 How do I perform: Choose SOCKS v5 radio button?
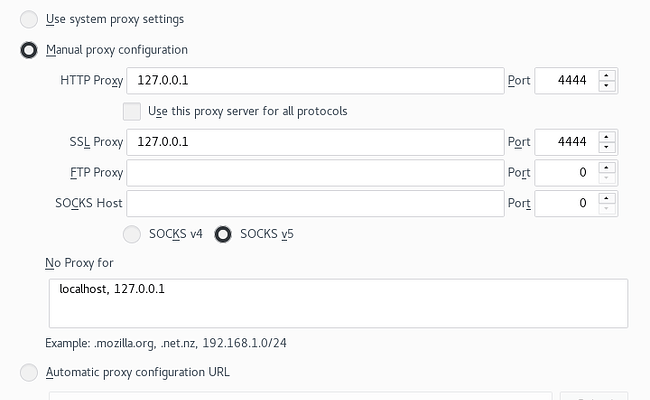223,234
